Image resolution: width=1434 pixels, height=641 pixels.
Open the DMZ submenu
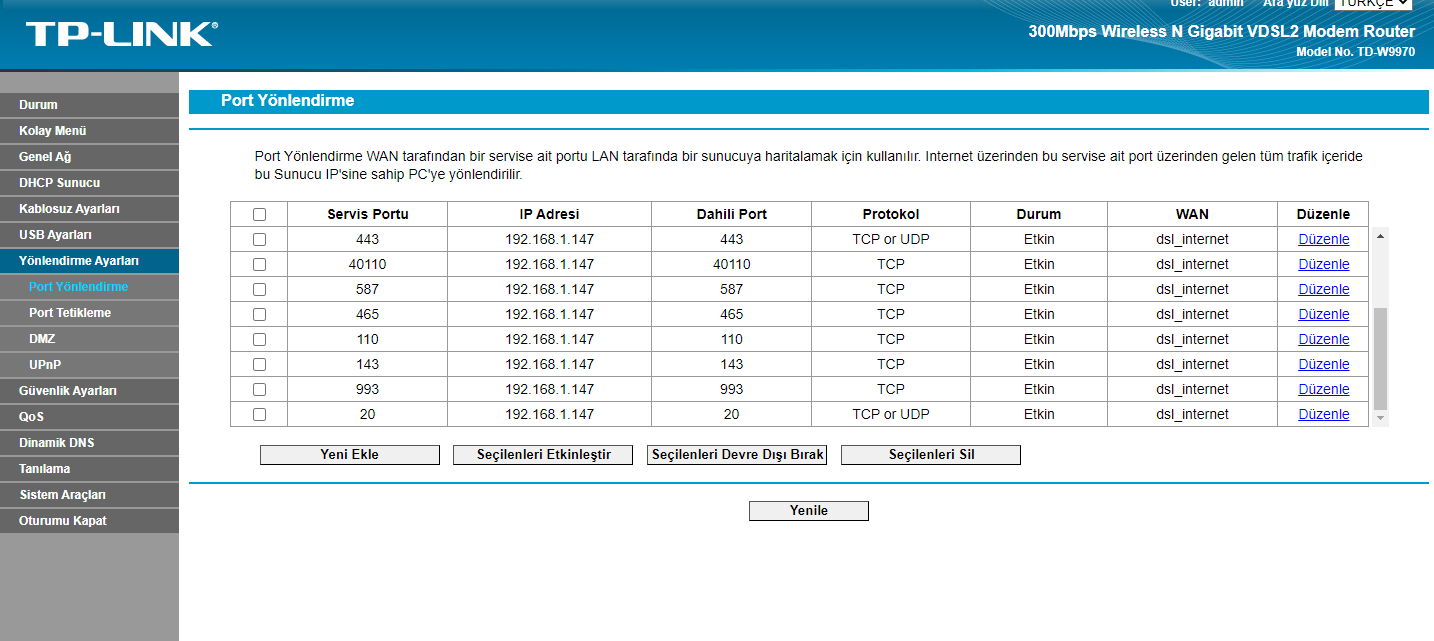tap(89, 339)
